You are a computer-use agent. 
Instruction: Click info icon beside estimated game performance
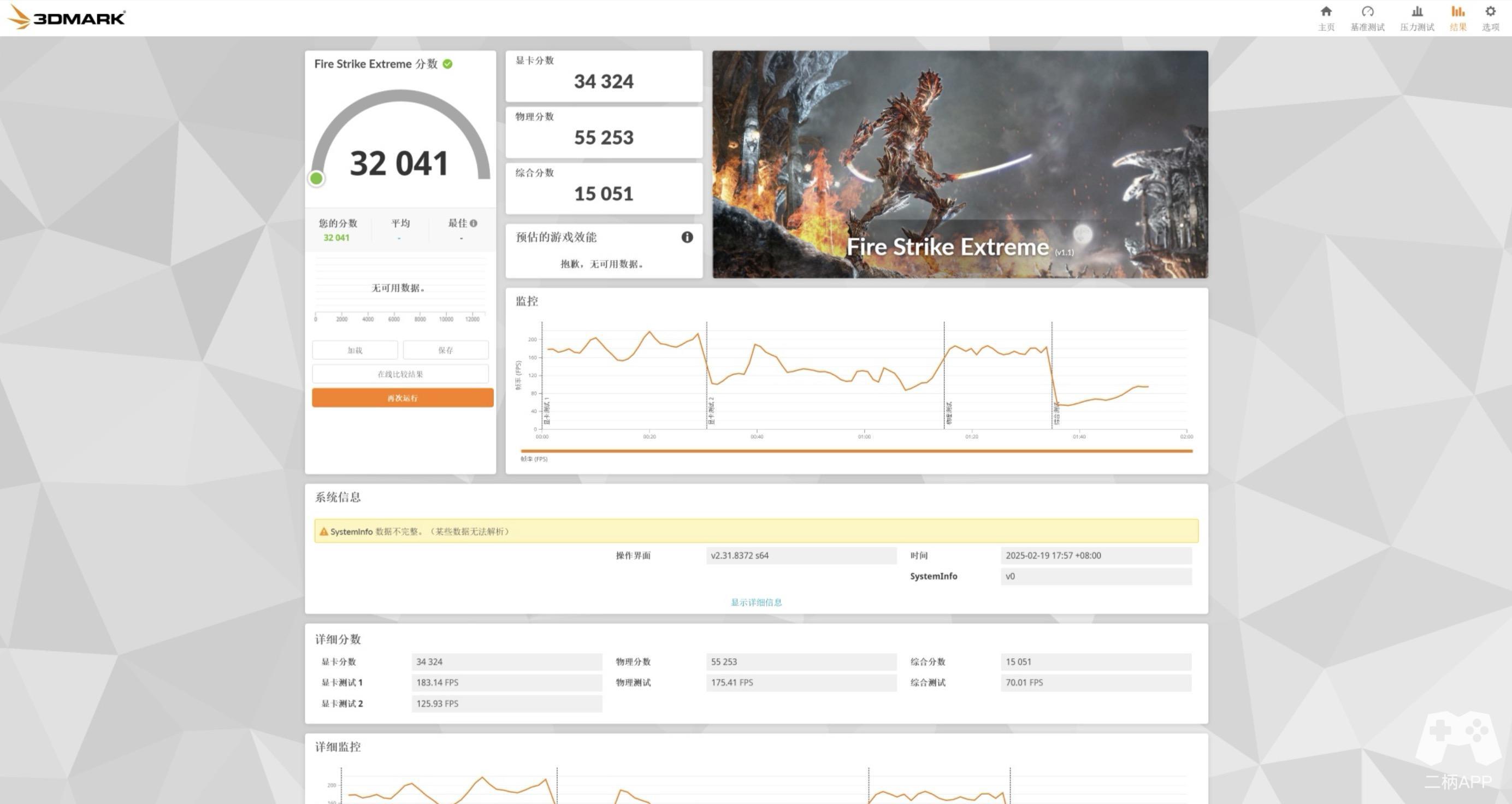coord(687,237)
